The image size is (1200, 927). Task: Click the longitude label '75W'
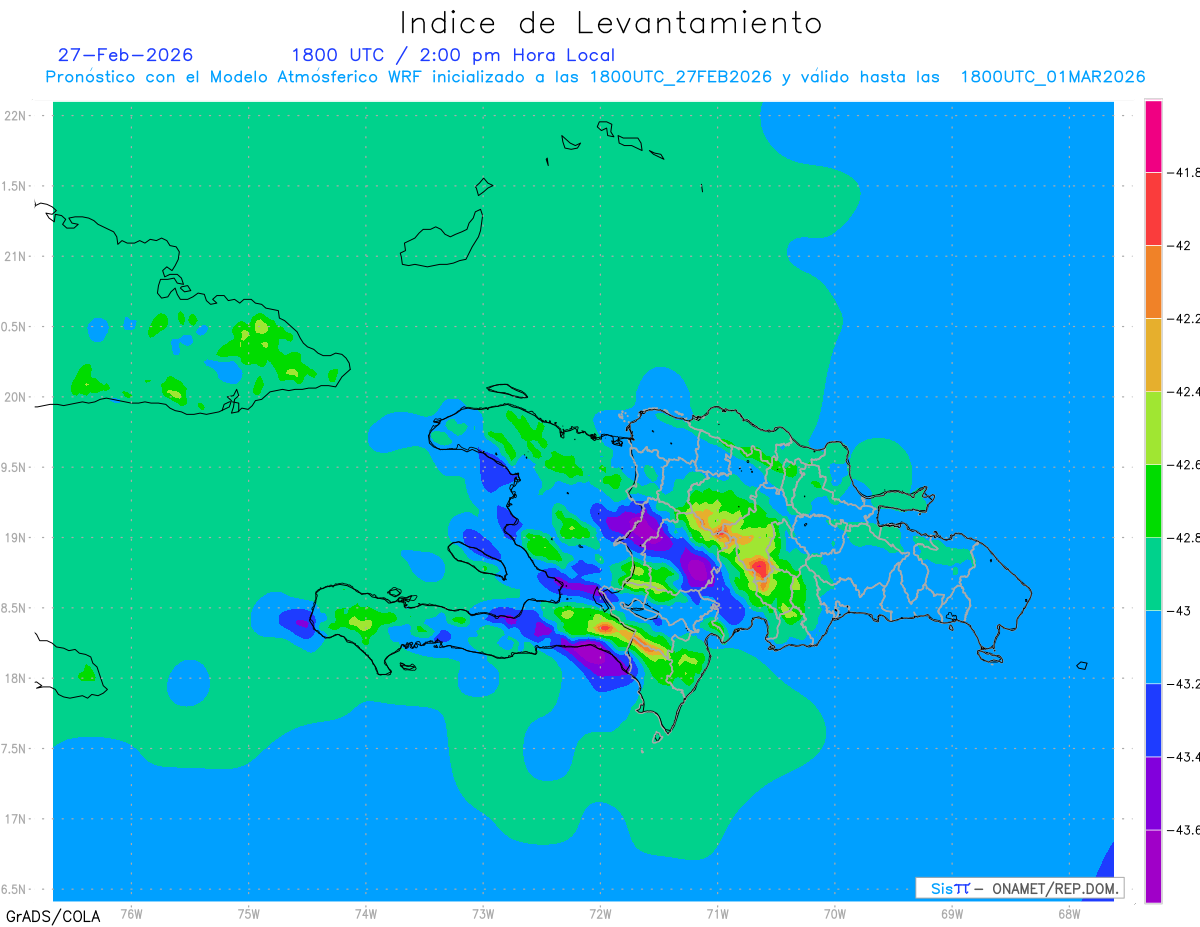point(249,912)
